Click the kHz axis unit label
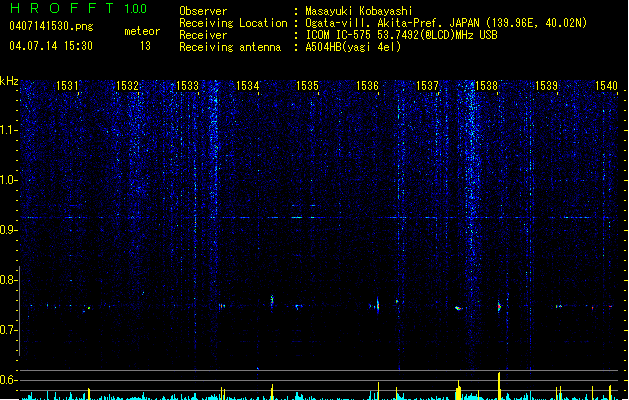 point(9,81)
